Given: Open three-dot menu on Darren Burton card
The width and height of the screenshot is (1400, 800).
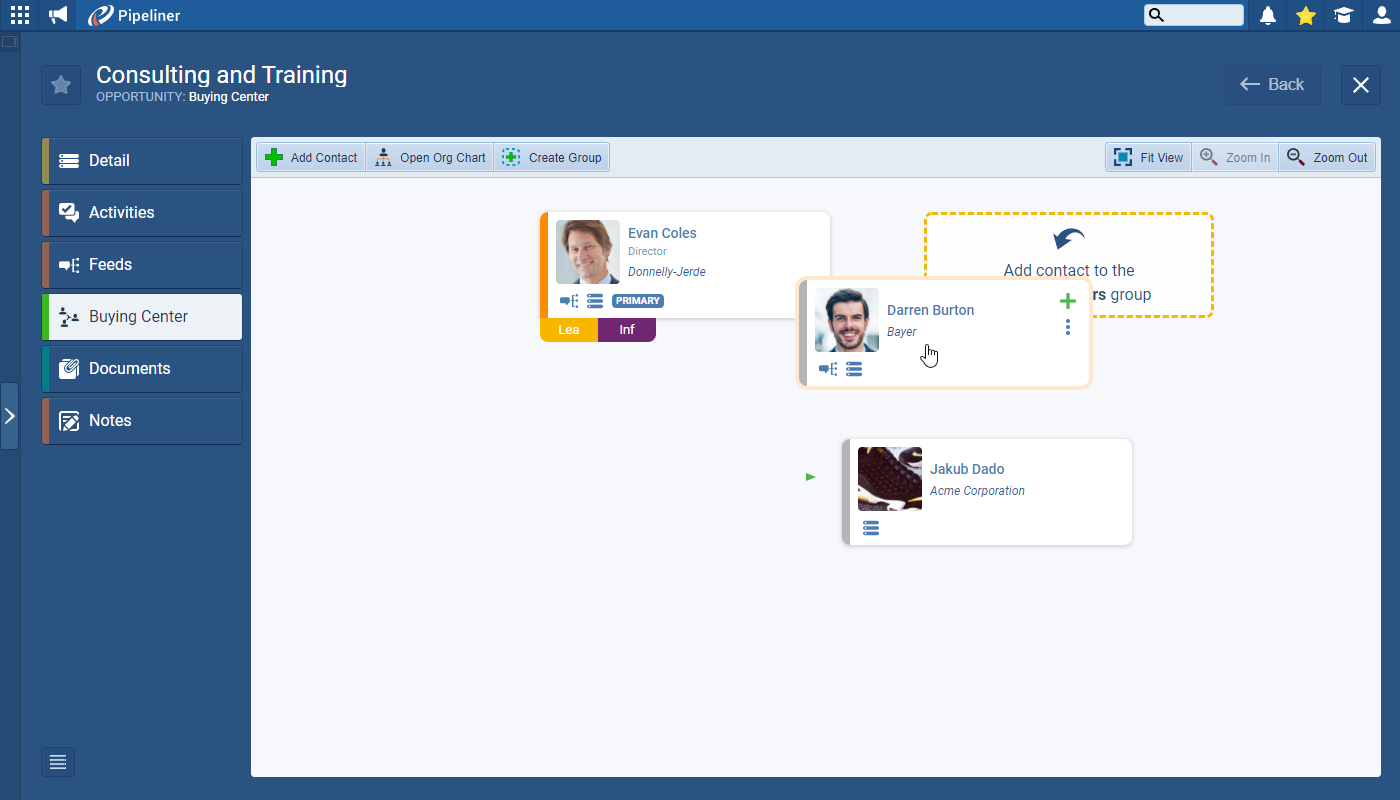Looking at the screenshot, I should [1068, 327].
